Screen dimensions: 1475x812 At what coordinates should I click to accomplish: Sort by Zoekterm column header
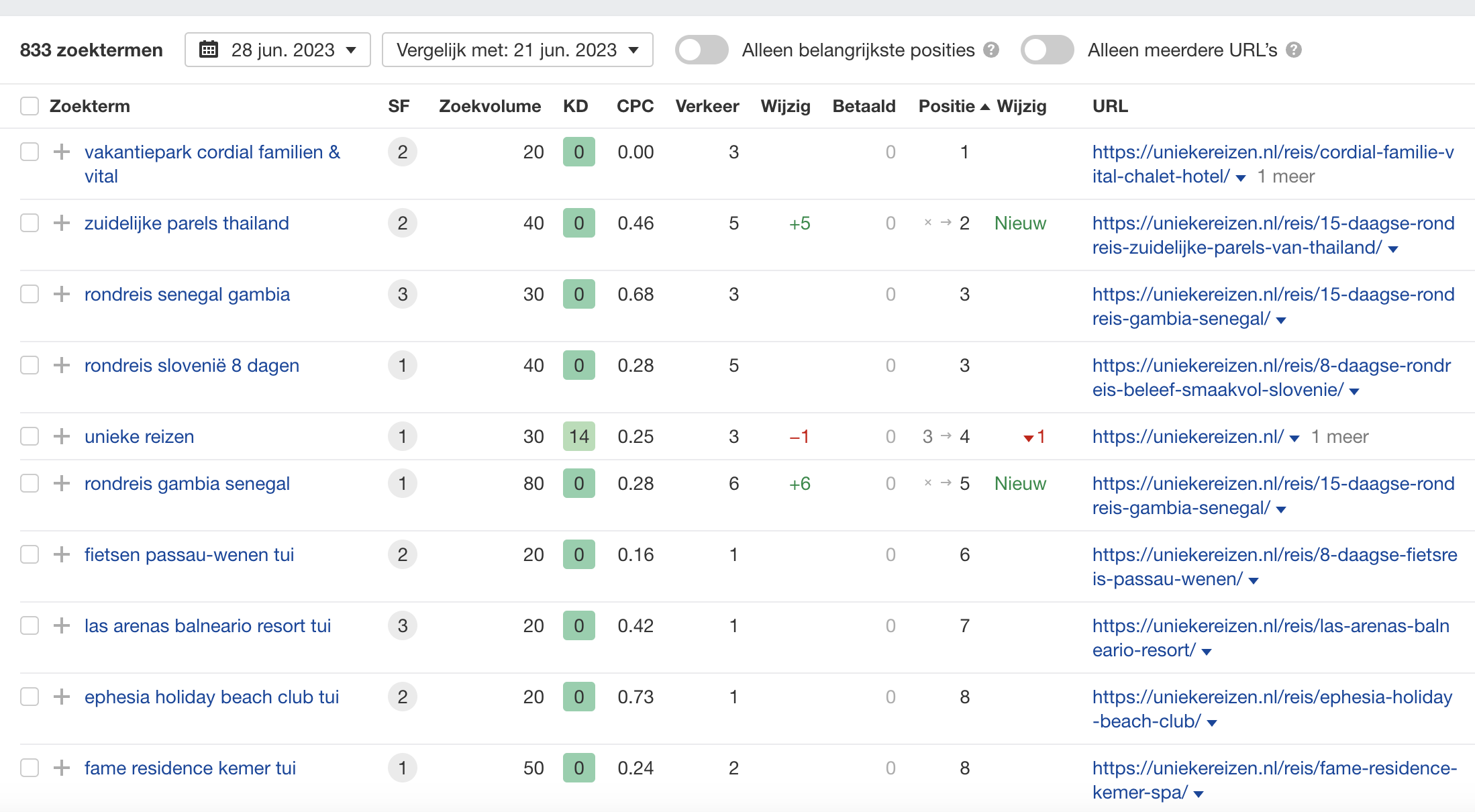[90, 106]
